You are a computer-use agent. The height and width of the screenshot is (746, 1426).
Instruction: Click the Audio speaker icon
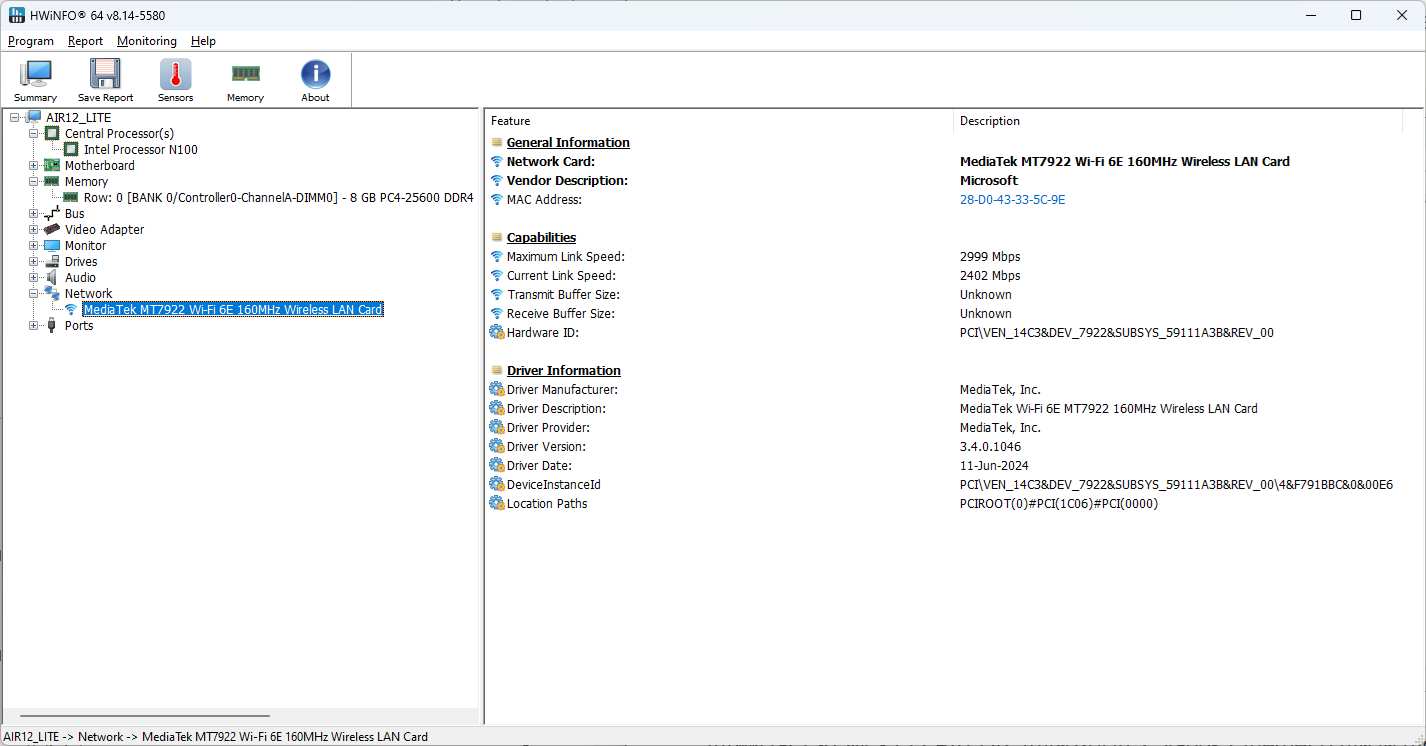click(x=52, y=278)
